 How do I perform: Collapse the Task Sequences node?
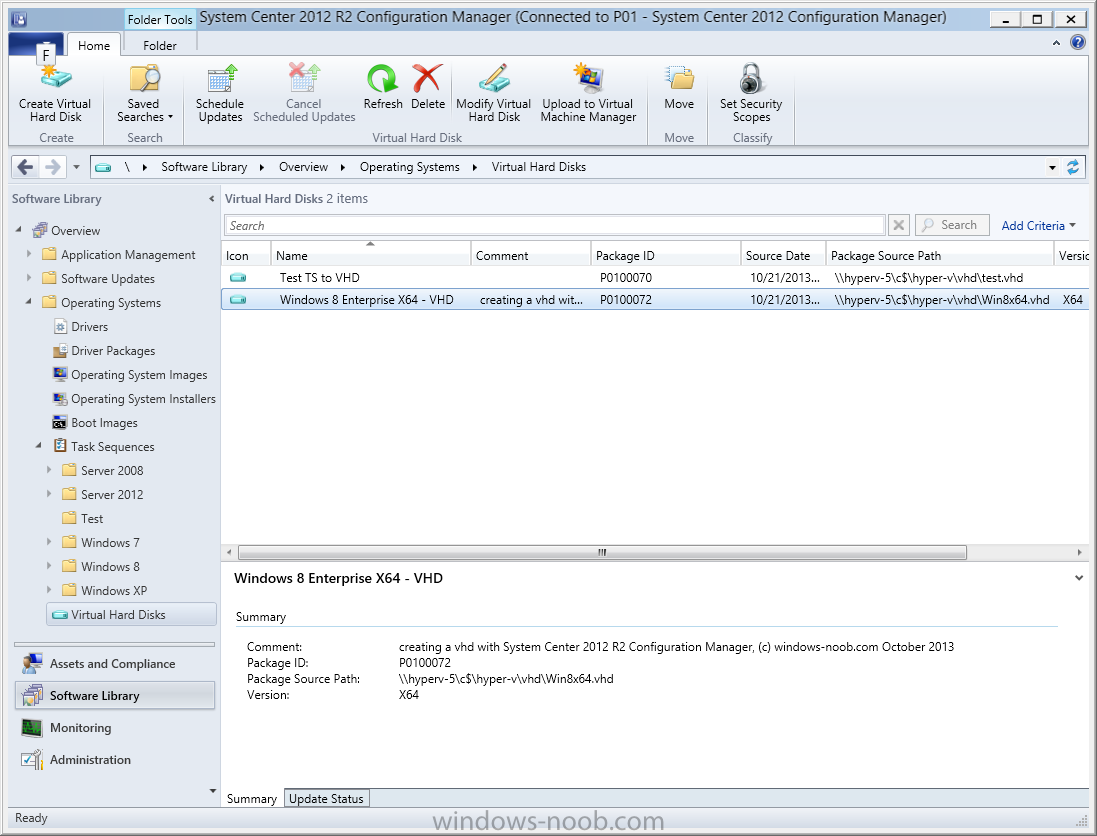coord(38,446)
